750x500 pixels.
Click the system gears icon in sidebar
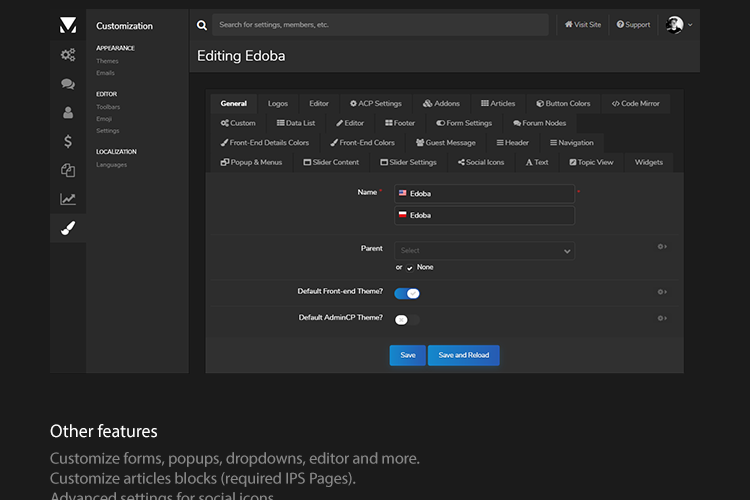click(68, 55)
